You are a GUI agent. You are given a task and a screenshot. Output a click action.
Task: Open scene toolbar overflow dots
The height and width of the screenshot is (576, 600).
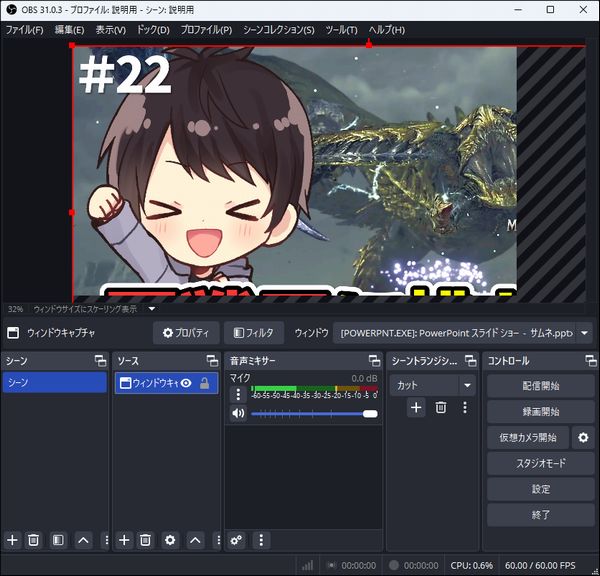point(106,540)
